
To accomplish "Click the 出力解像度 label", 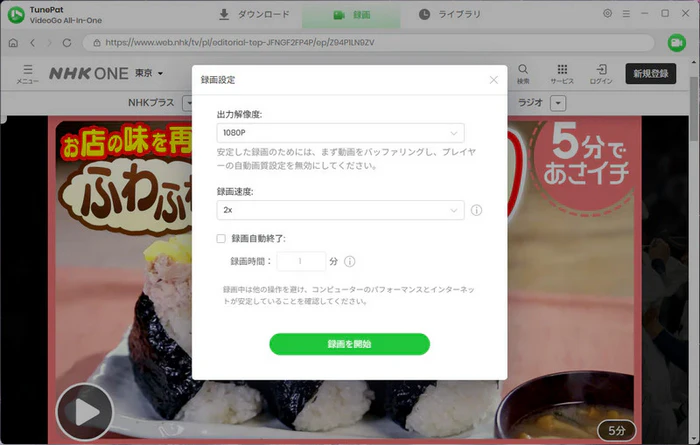I will click(239, 115).
